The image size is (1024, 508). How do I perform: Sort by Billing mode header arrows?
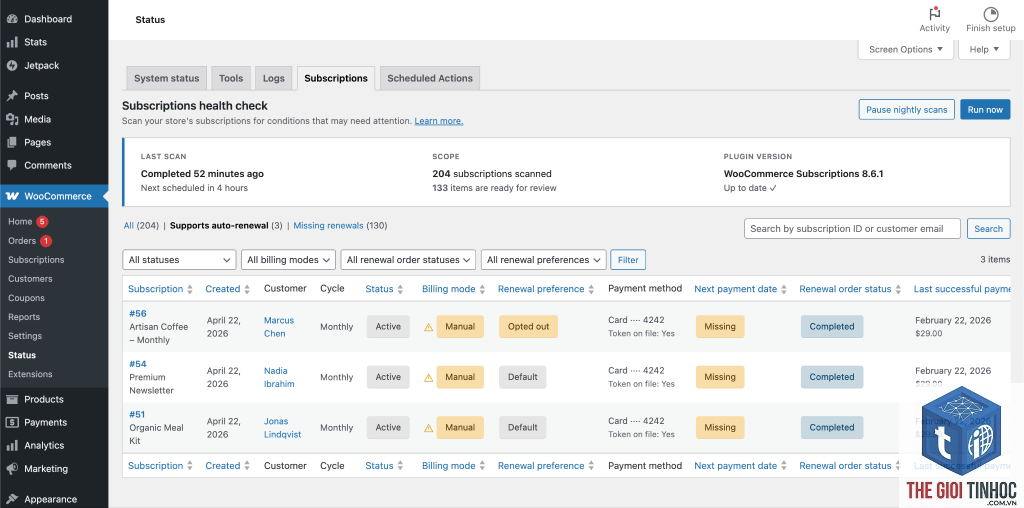click(x=482, y=289)
